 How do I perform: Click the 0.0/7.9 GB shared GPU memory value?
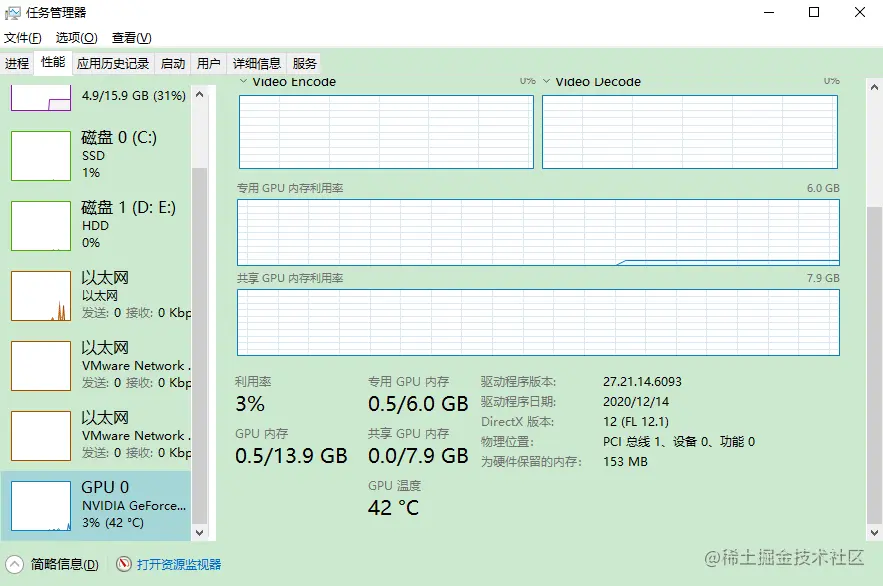click(418, 455)
